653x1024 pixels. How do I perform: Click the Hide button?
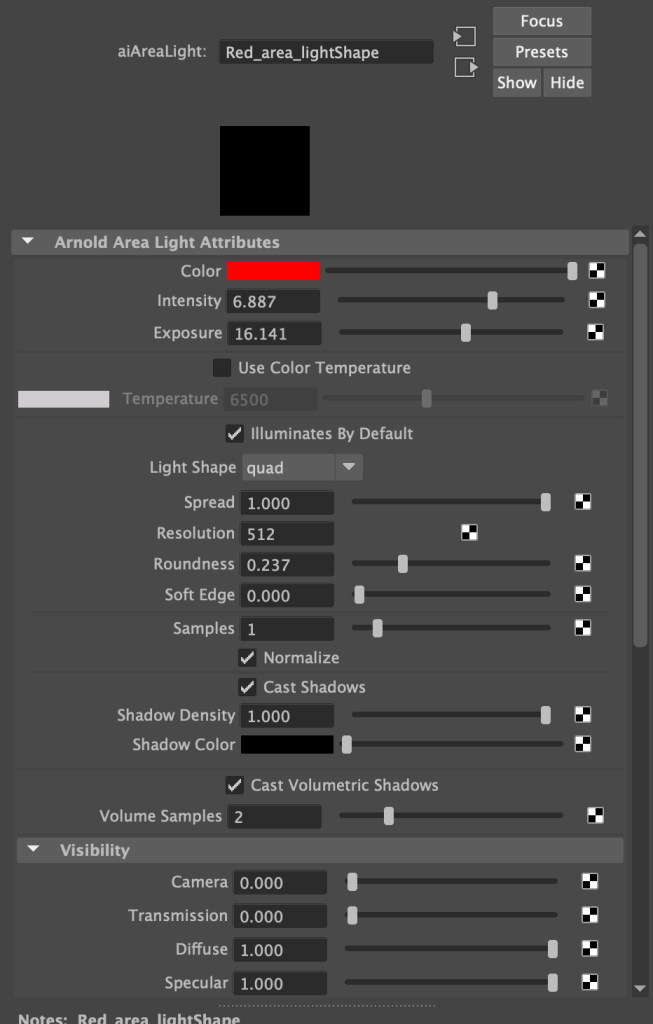(567, 83)
